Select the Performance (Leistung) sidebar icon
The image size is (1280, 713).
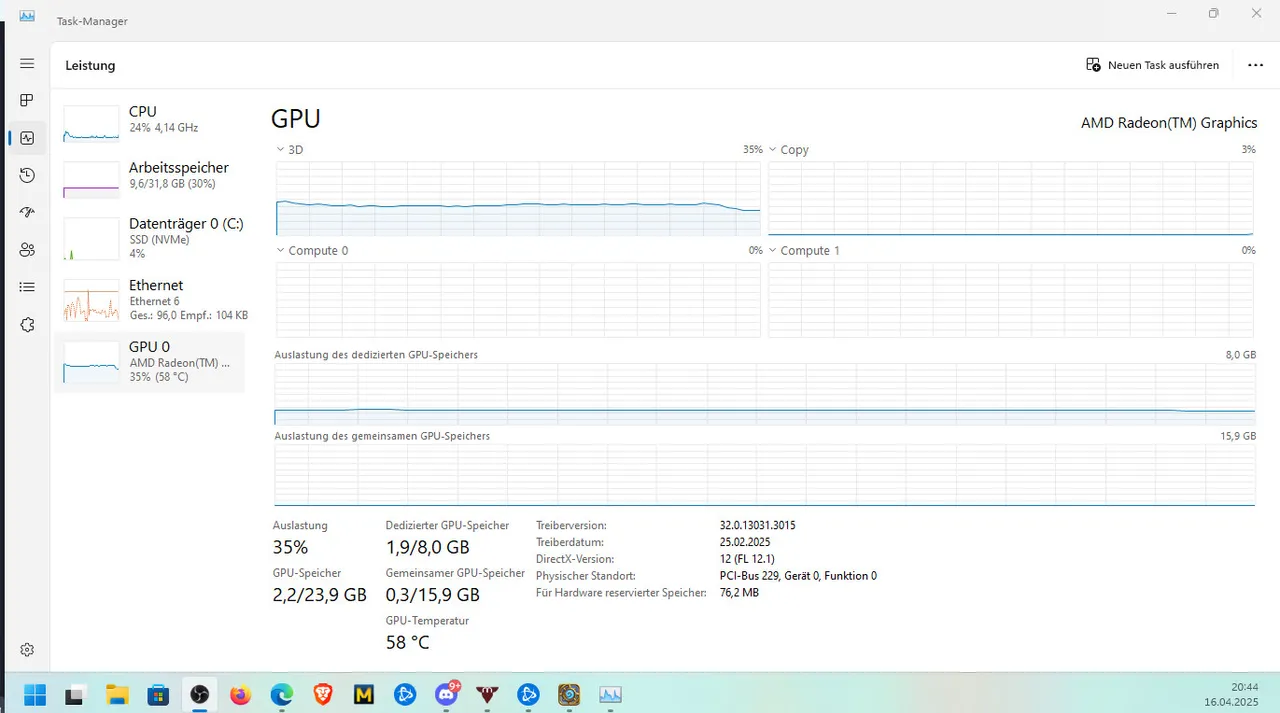27,138
